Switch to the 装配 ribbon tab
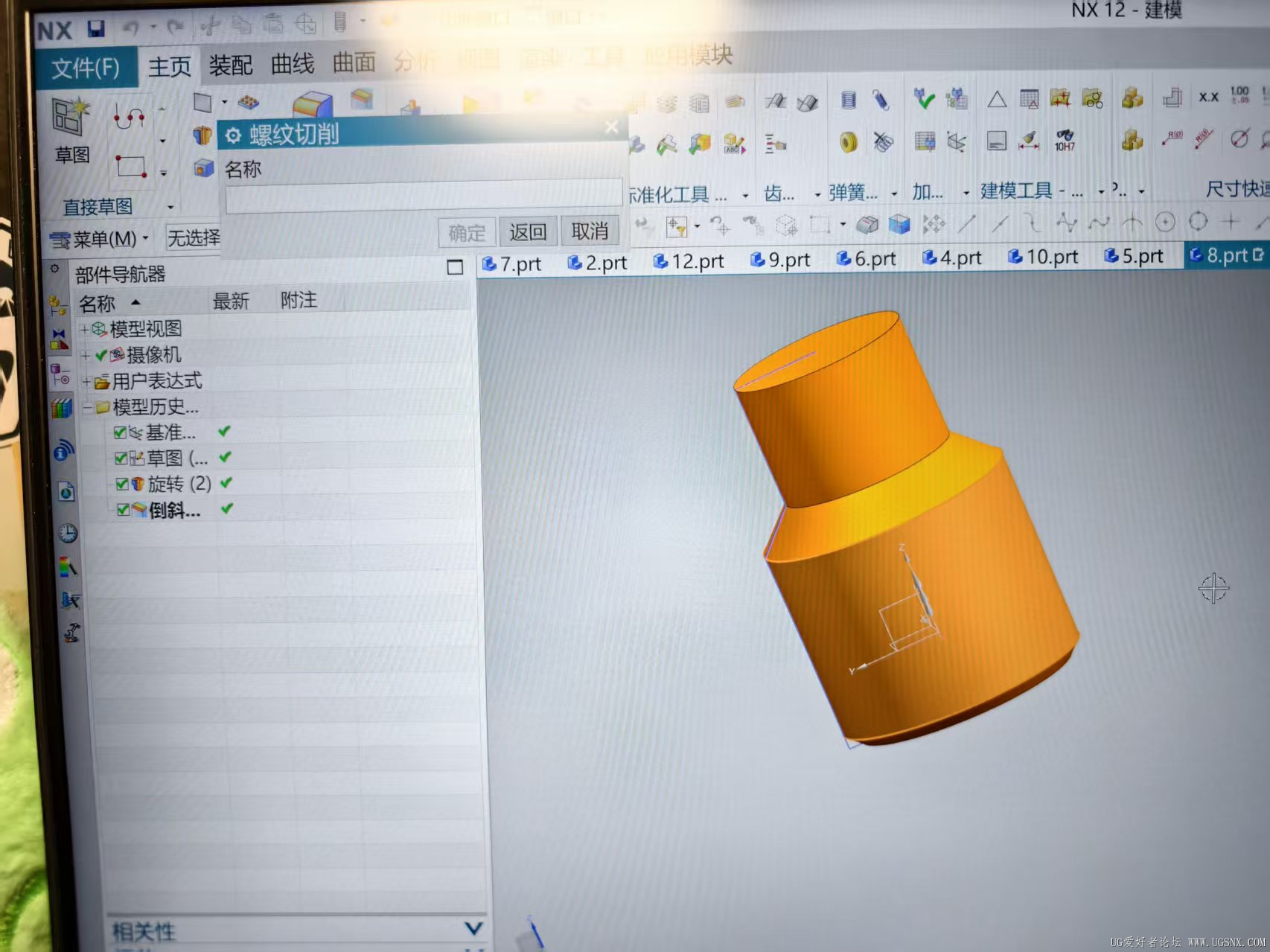 (x=231, y=66)
